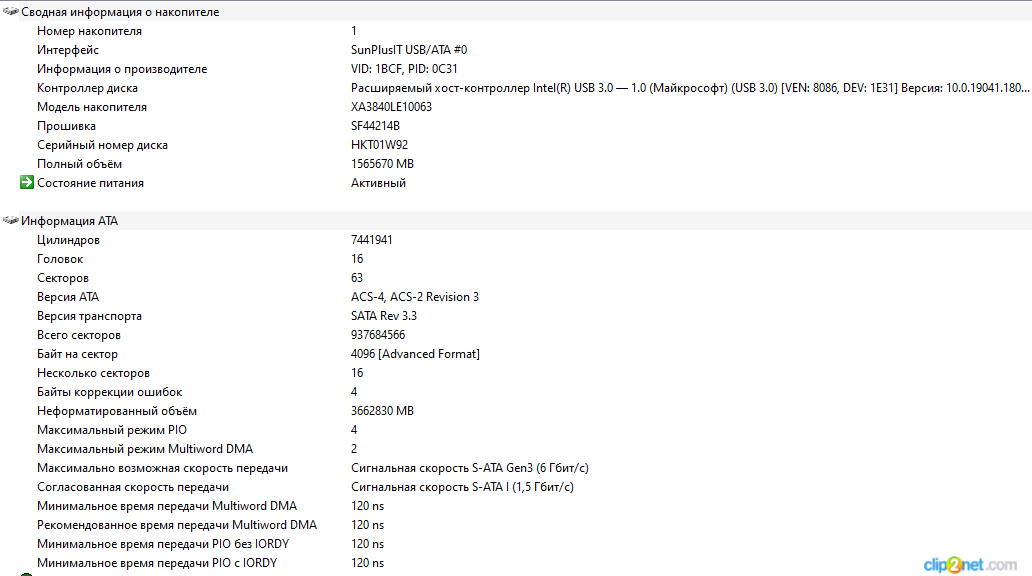Click the 1565670 MB value

pyautogui.click(x=382, y=164)
